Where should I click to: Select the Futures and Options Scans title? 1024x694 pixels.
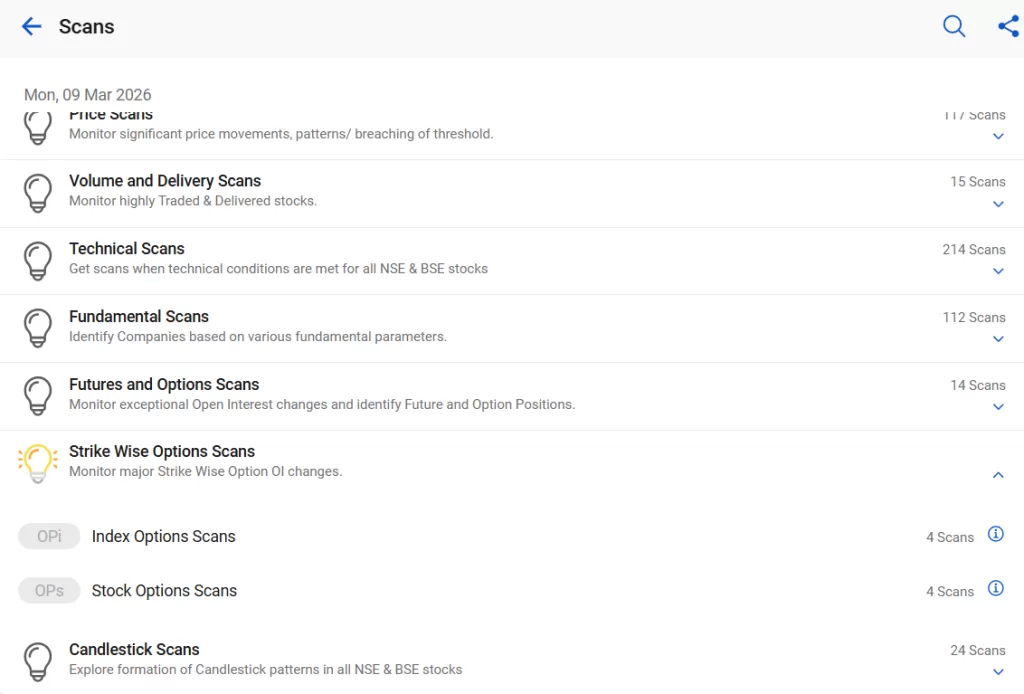[x=164, y=384]
